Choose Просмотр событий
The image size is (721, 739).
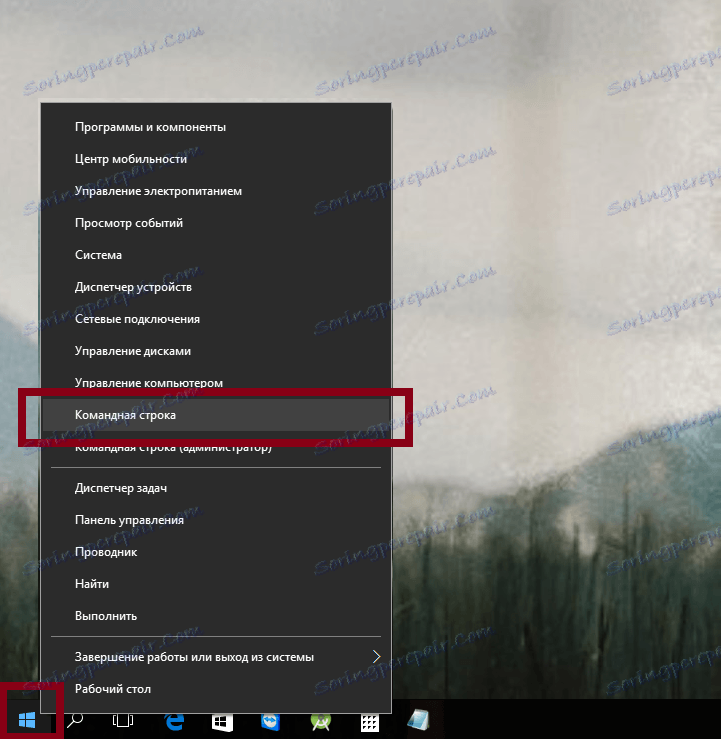[x=216, y=223]
